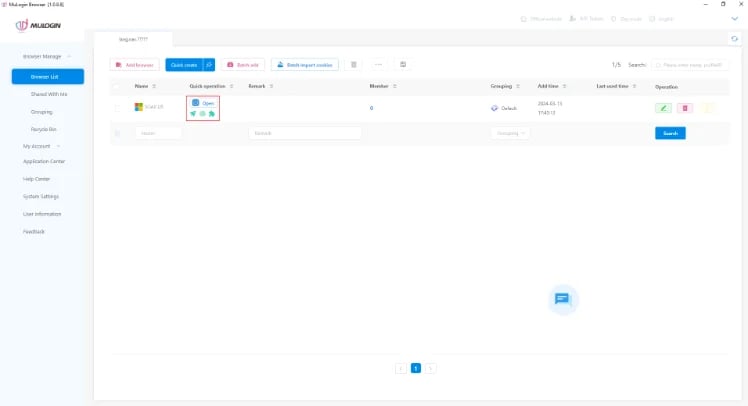Image resolution: width=748 pixels, height=406 pixels.
Task: Open Recycle Bin from the sidebar
Action: (43, 129)
